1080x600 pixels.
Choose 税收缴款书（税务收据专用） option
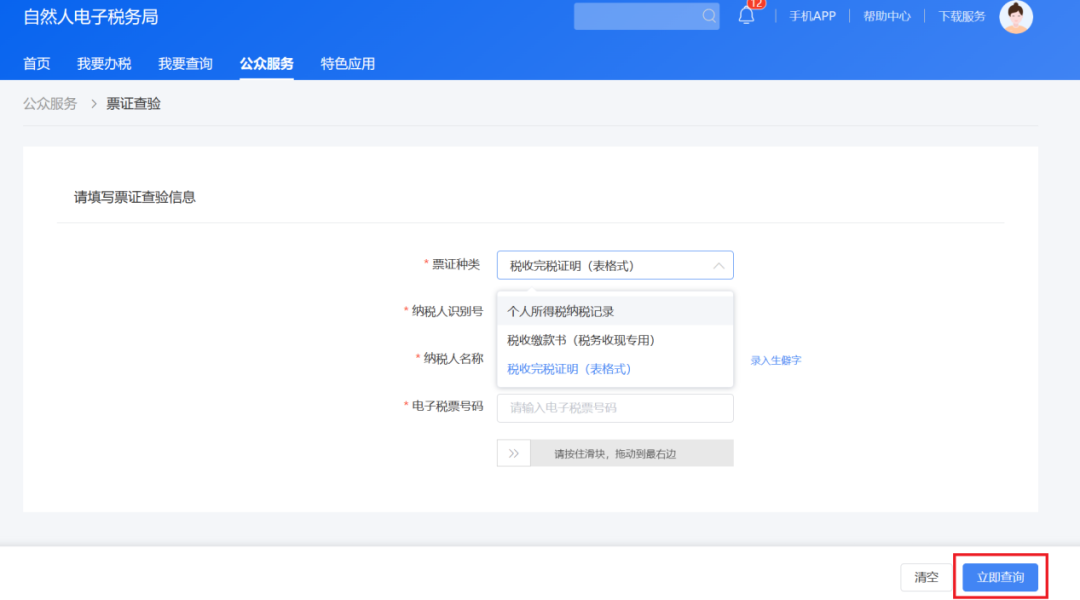tap(582, 339)
